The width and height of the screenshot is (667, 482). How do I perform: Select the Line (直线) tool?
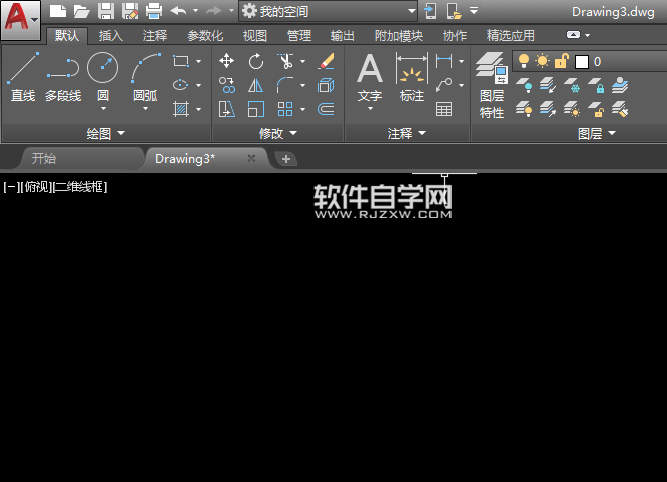click(x=23, y=77)
